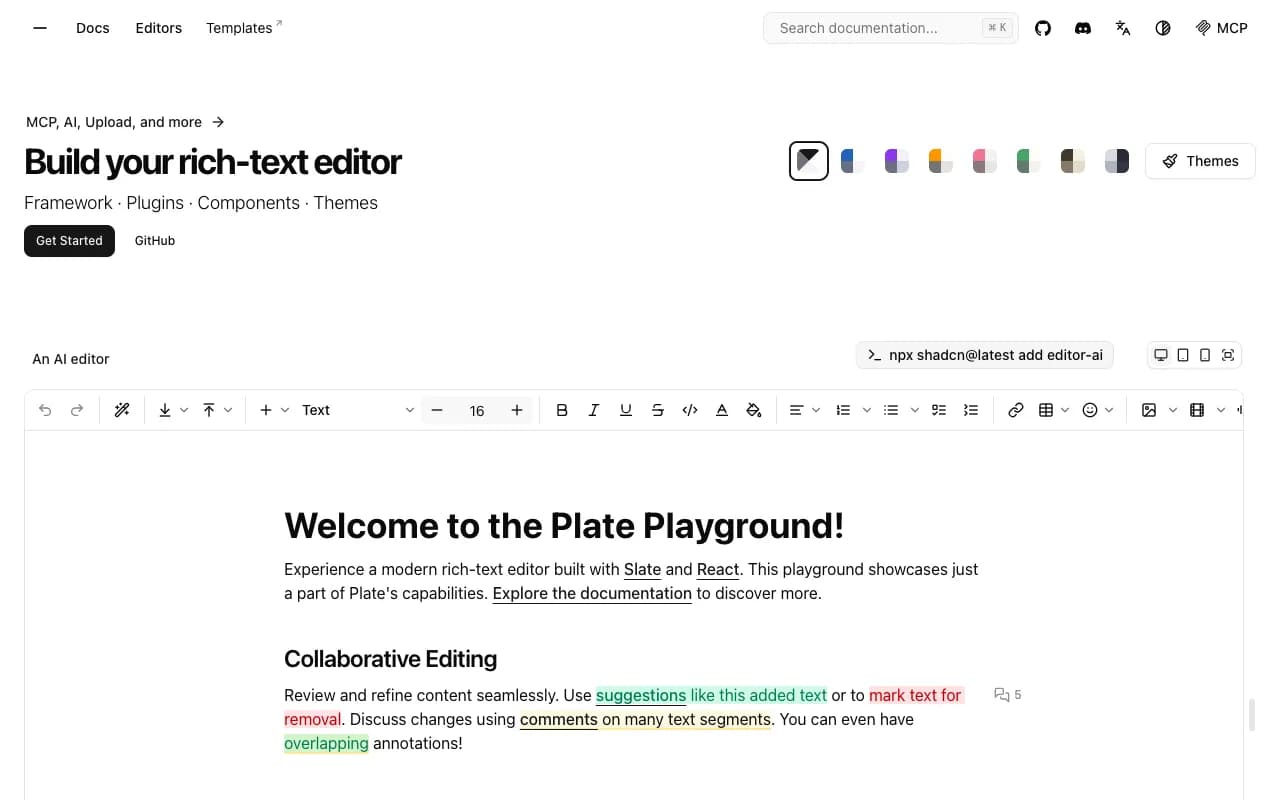Select the orange theme swatch

click(939, 160)
